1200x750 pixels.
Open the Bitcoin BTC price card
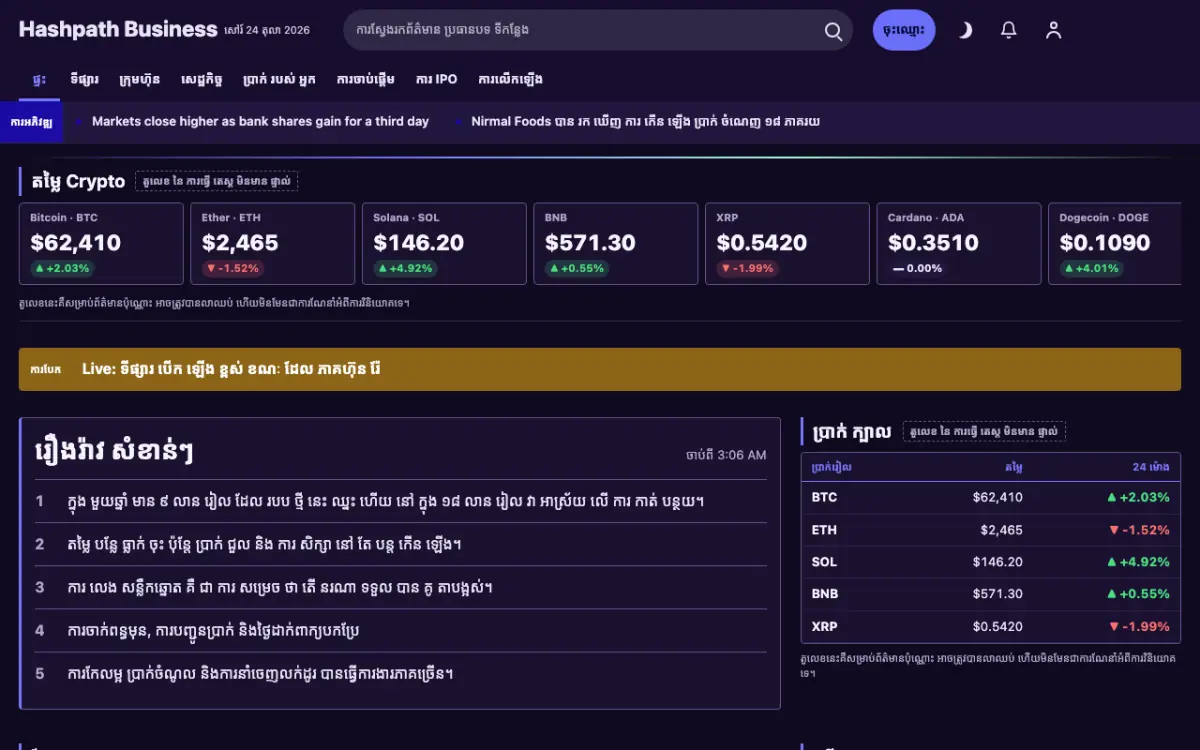(x=101, y=244)
